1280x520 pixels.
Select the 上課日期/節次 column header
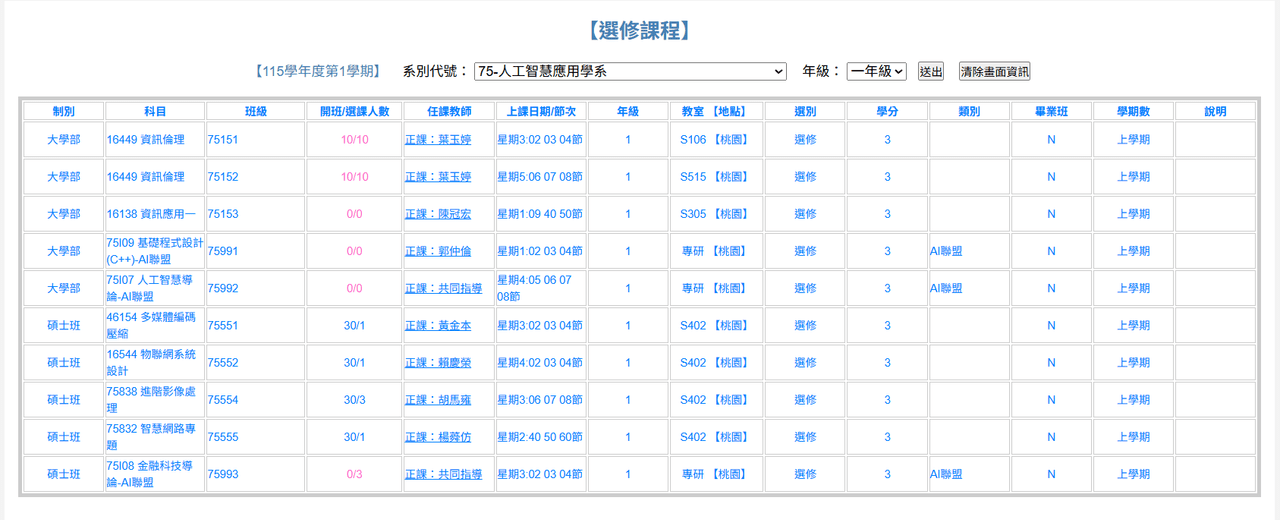coord(540,111)
